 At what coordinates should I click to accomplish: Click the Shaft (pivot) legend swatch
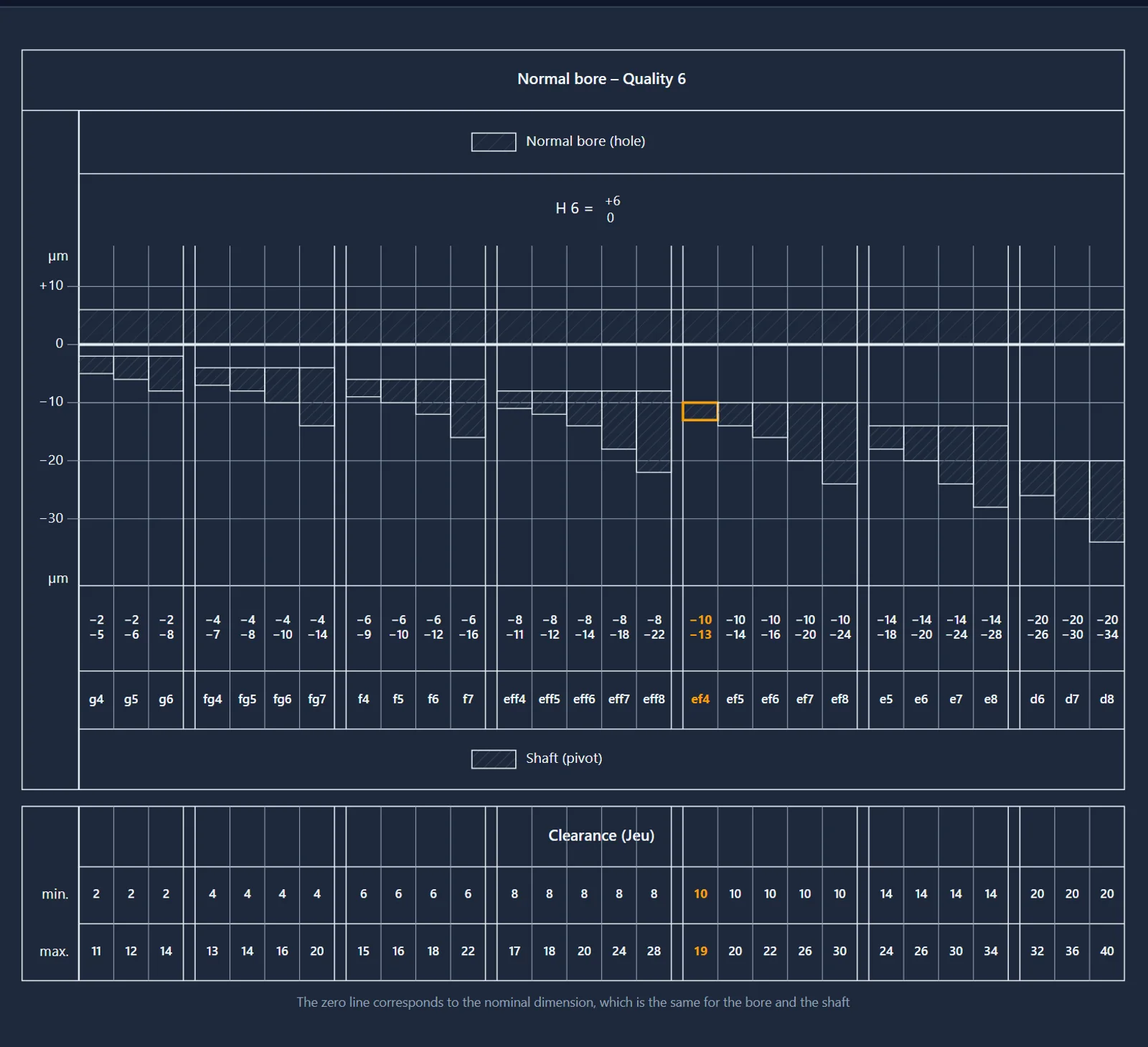click(494, 759)
